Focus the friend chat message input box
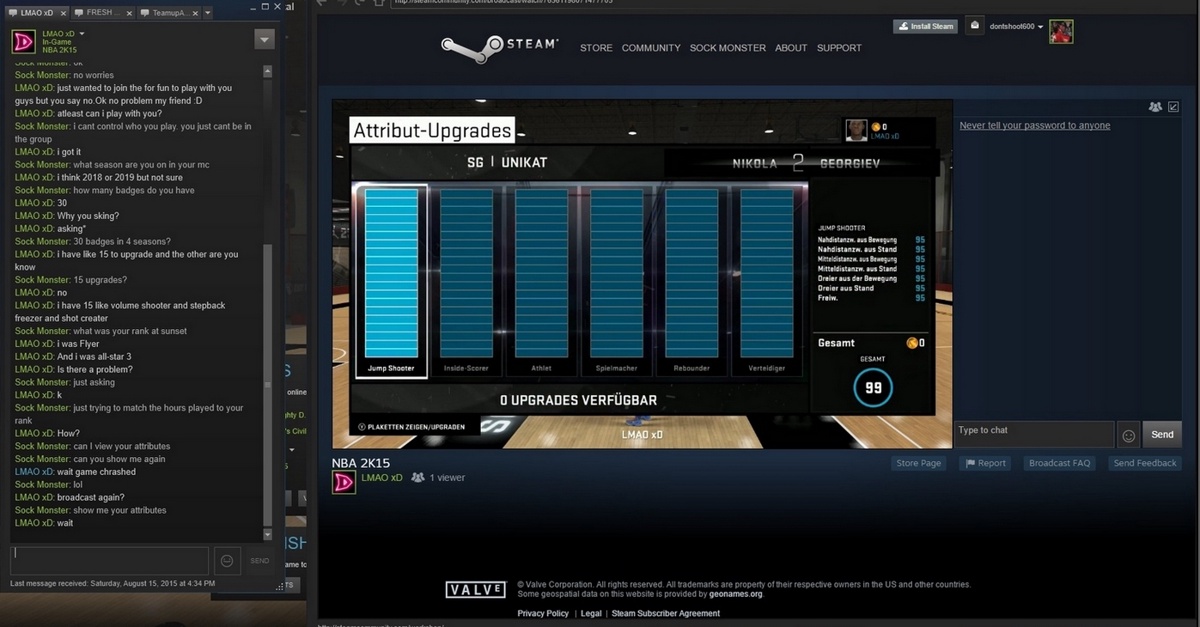 109,560
